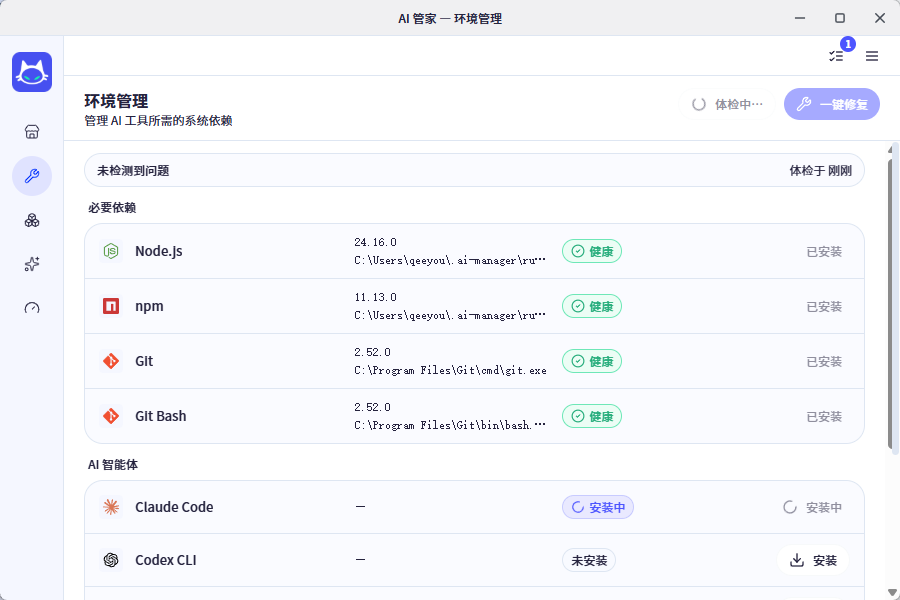Click the 一键修复 repair button
This screenshot has height=600, width=900.
832,104
